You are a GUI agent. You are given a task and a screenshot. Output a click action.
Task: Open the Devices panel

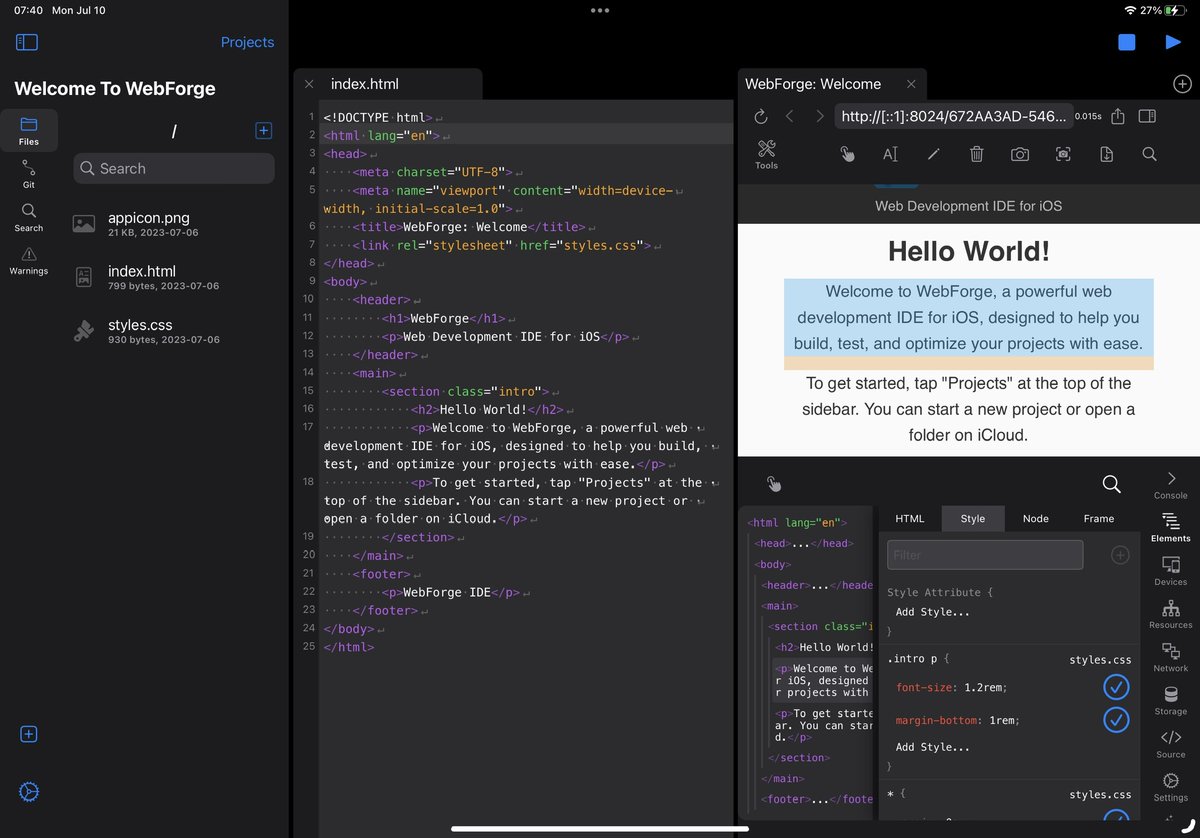click(x=1171, y=570)
